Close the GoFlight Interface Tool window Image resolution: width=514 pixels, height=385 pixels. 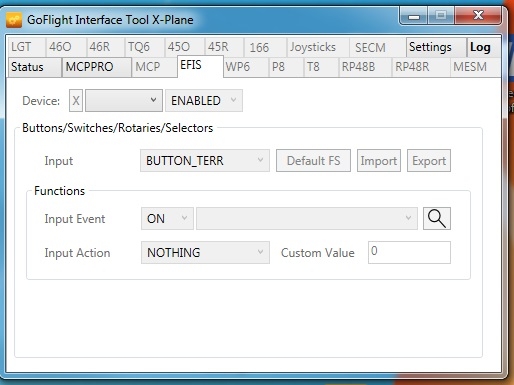tap(478, 15)
